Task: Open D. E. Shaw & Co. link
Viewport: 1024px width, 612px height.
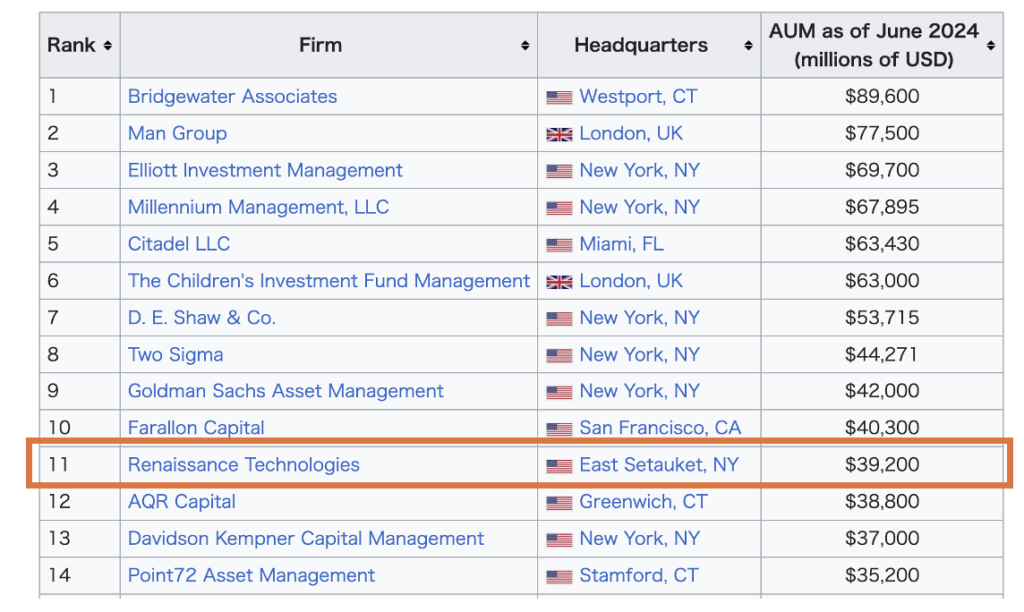Action: 202,318
